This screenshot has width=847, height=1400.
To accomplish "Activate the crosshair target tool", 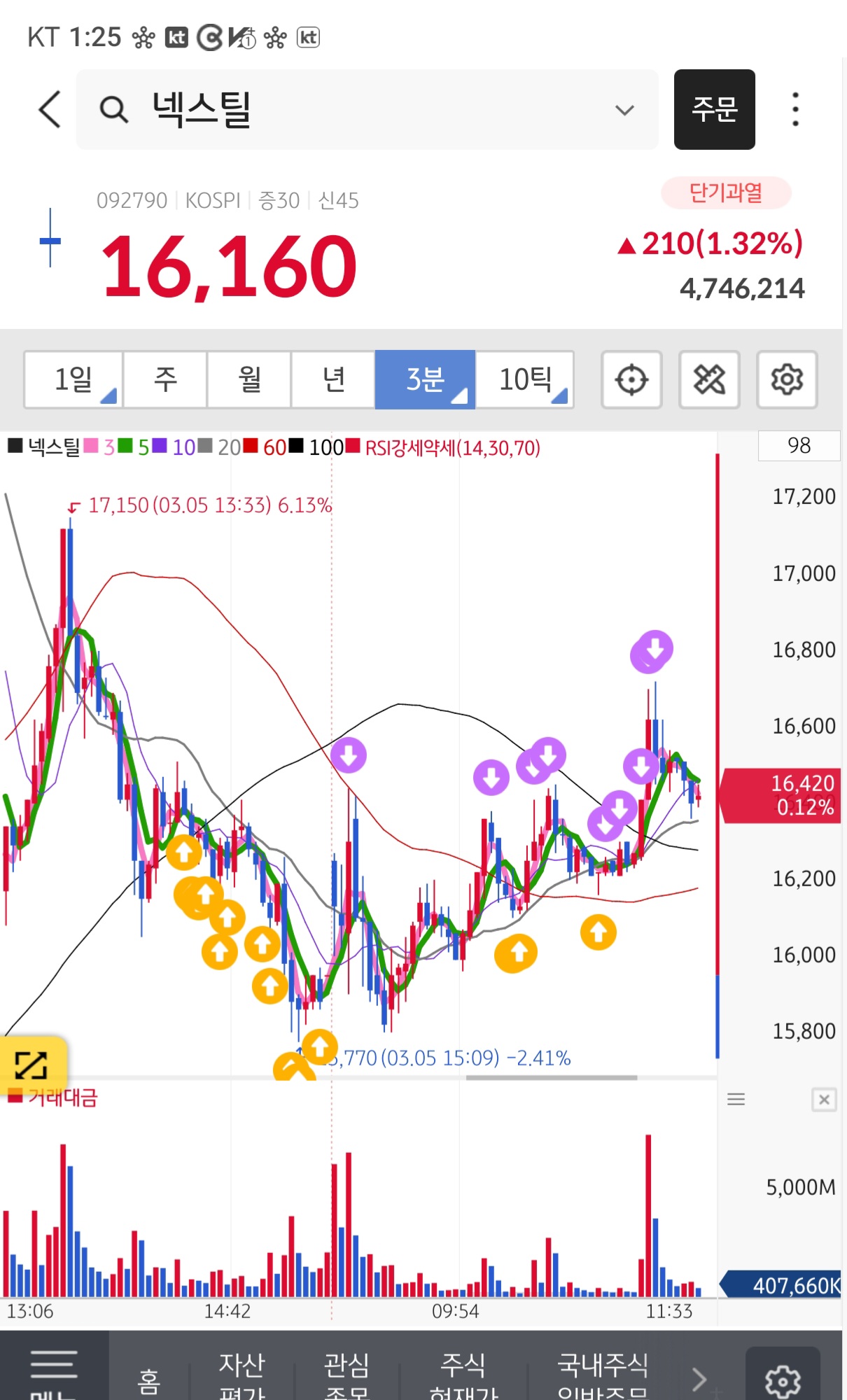I will (631, 380).
